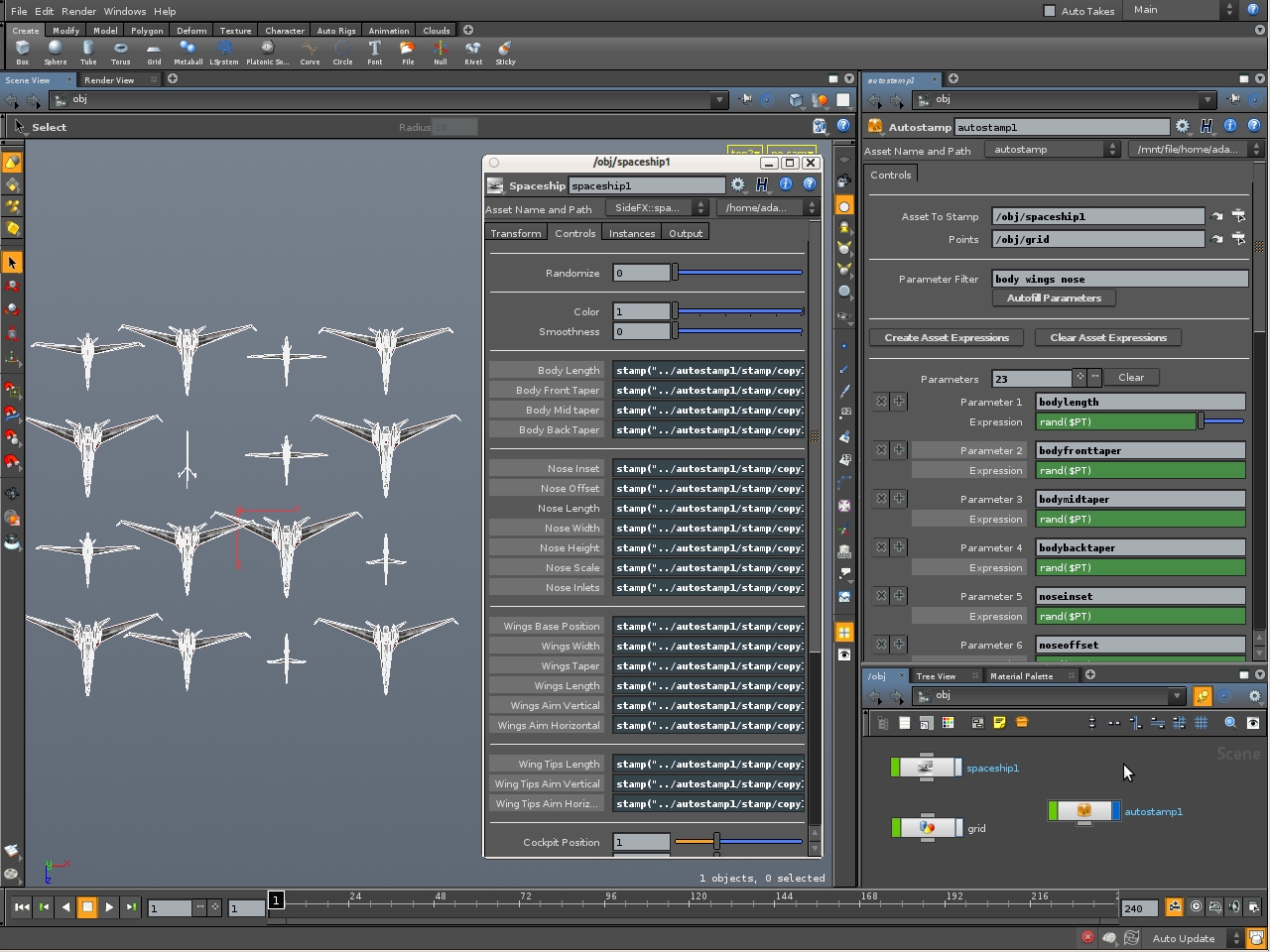Select the Grid shelf tool

(x=154, y=53)
